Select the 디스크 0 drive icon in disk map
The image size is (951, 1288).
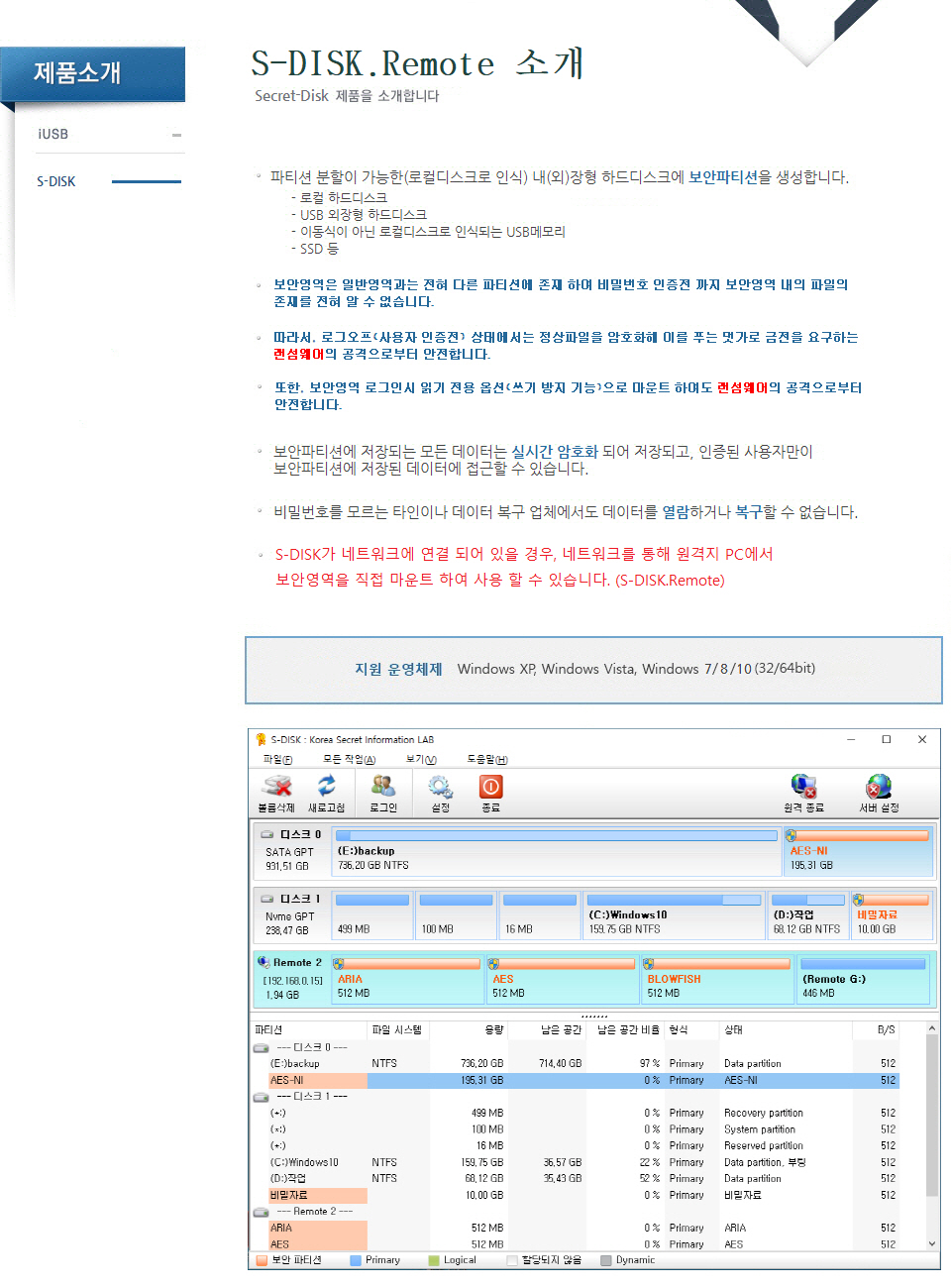click(268, 835)
